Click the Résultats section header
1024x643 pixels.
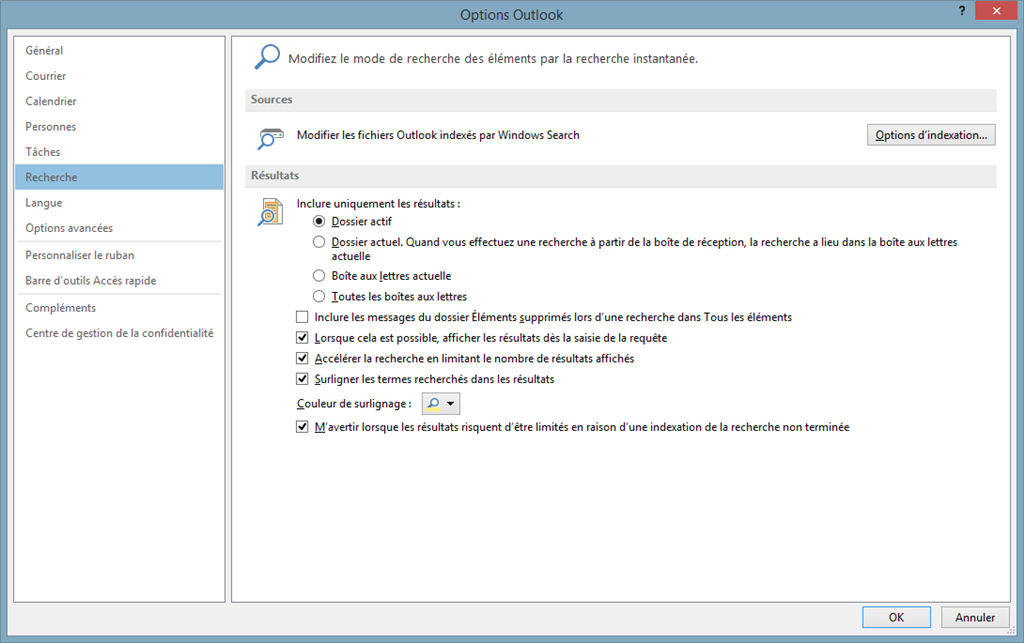click(x=620, y=176)
